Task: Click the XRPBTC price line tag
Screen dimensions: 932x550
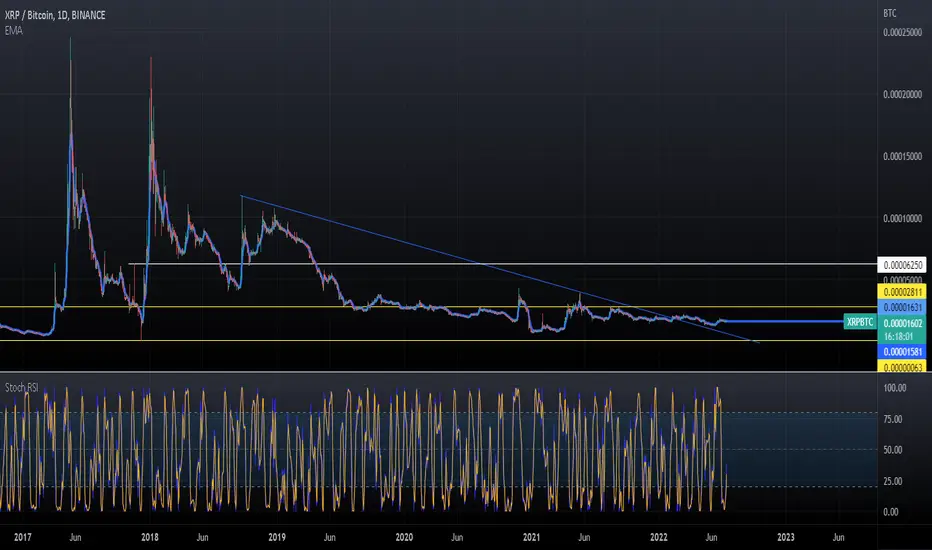Action: 860,322
